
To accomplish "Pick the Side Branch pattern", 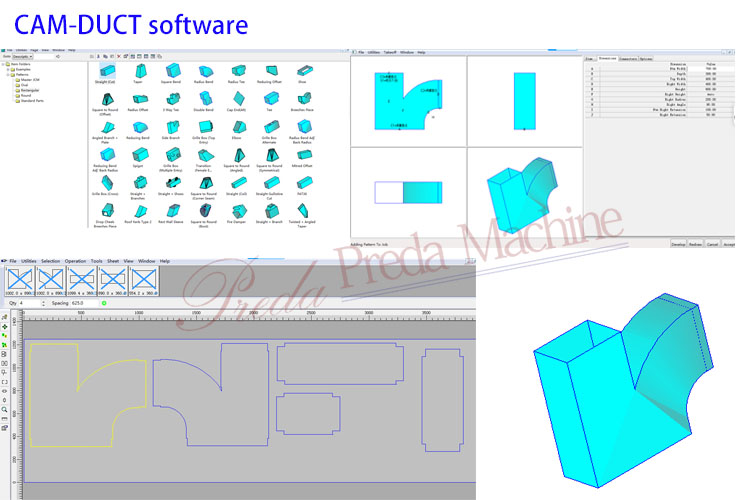I will coord(172,127).
